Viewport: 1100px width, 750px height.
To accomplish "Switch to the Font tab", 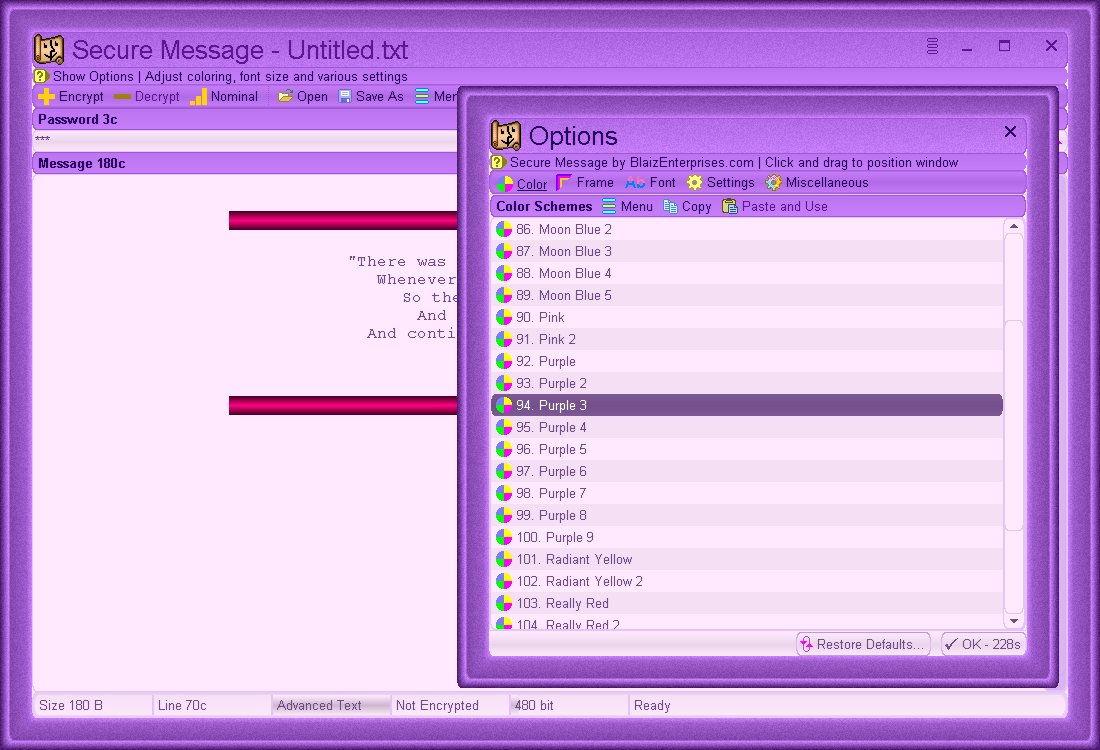I will pyautogui.click(x=650, y=183).
